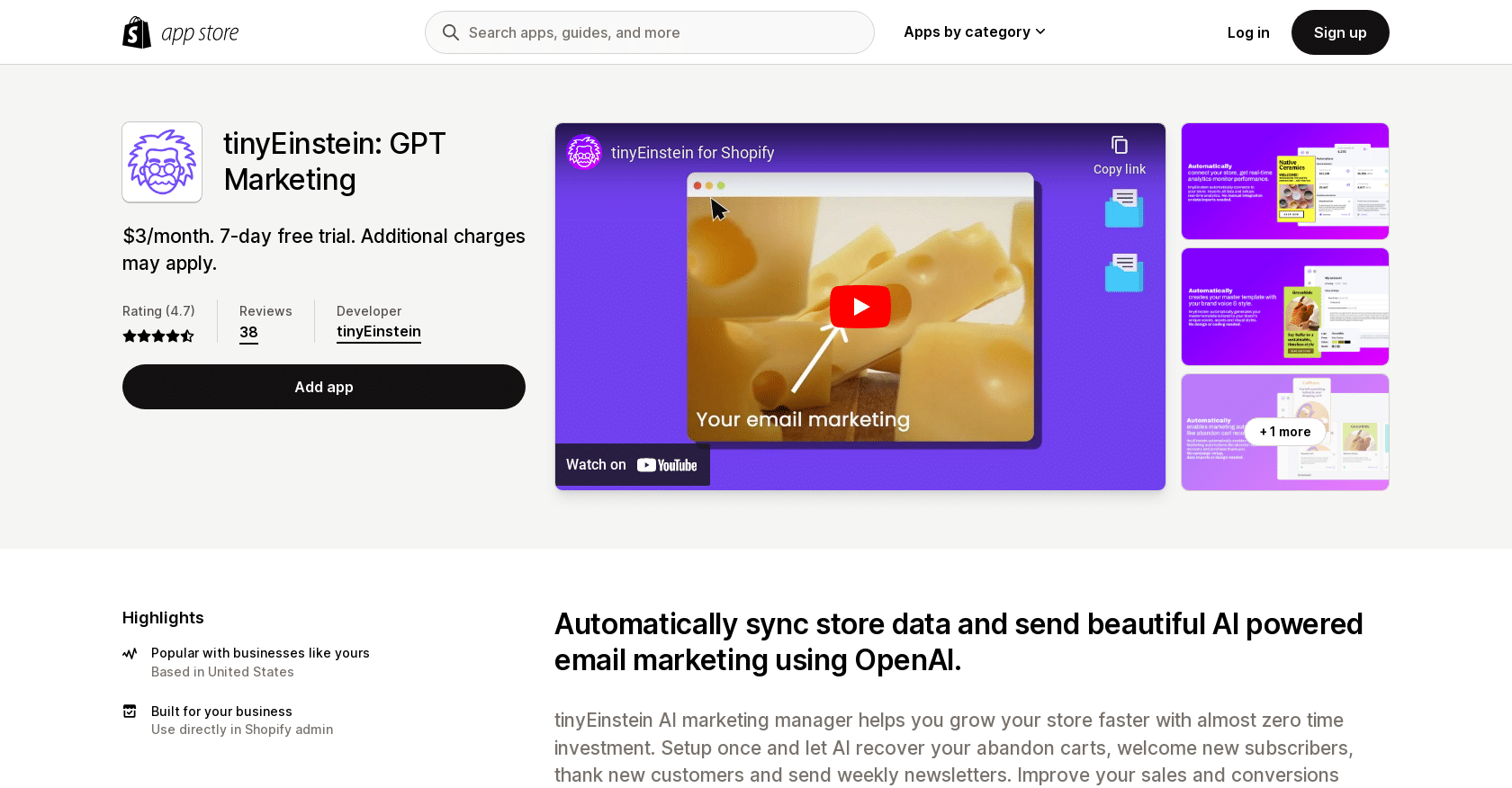Screen dimensions: 1512x788
Task: Click the Copy link icon on video
Action: [x=1119, y=146]
